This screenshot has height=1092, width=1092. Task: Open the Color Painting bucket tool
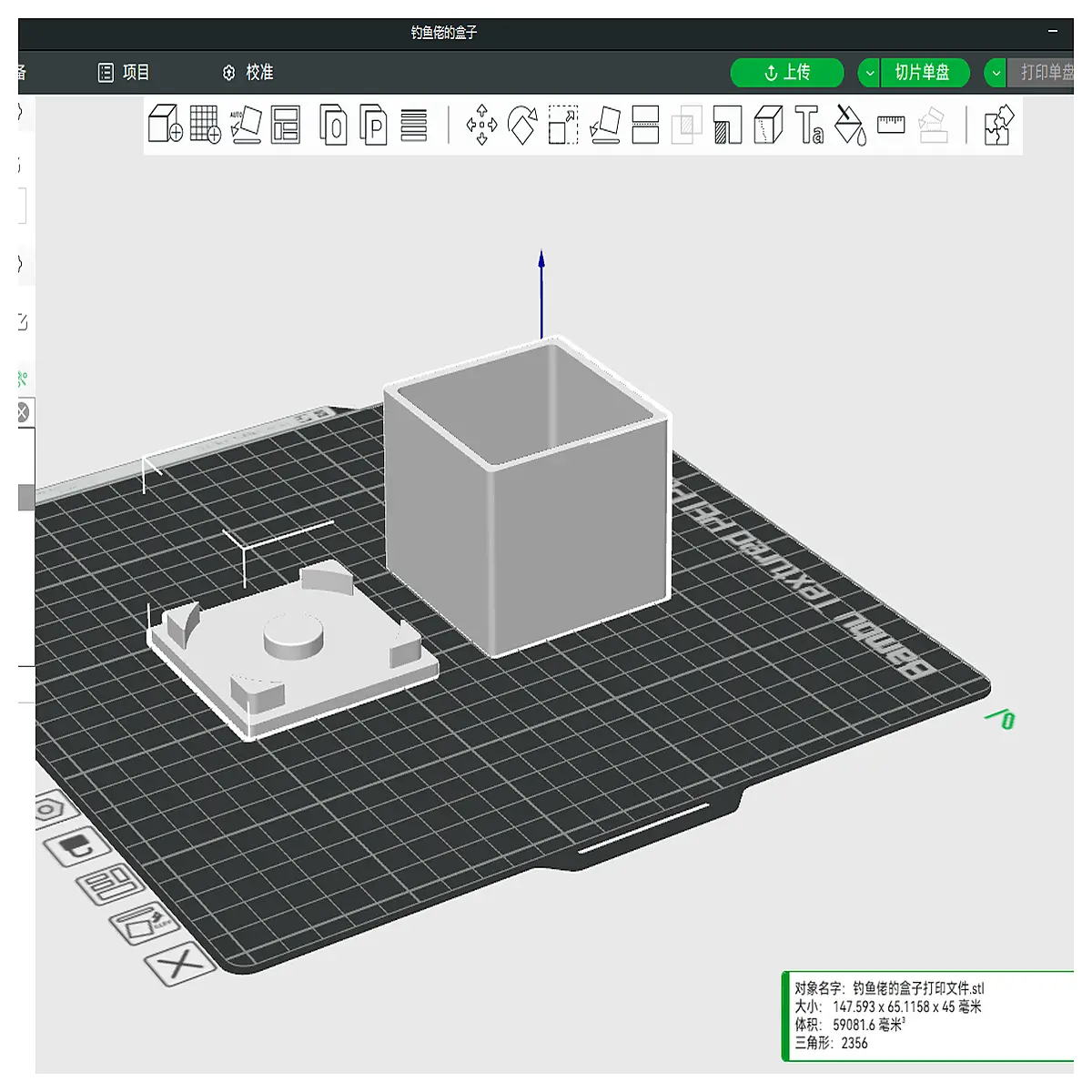point(850,125)
